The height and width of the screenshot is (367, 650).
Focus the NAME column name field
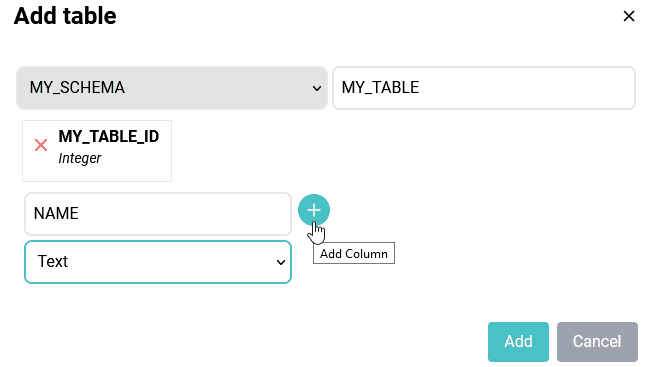(x=158, y=214)
